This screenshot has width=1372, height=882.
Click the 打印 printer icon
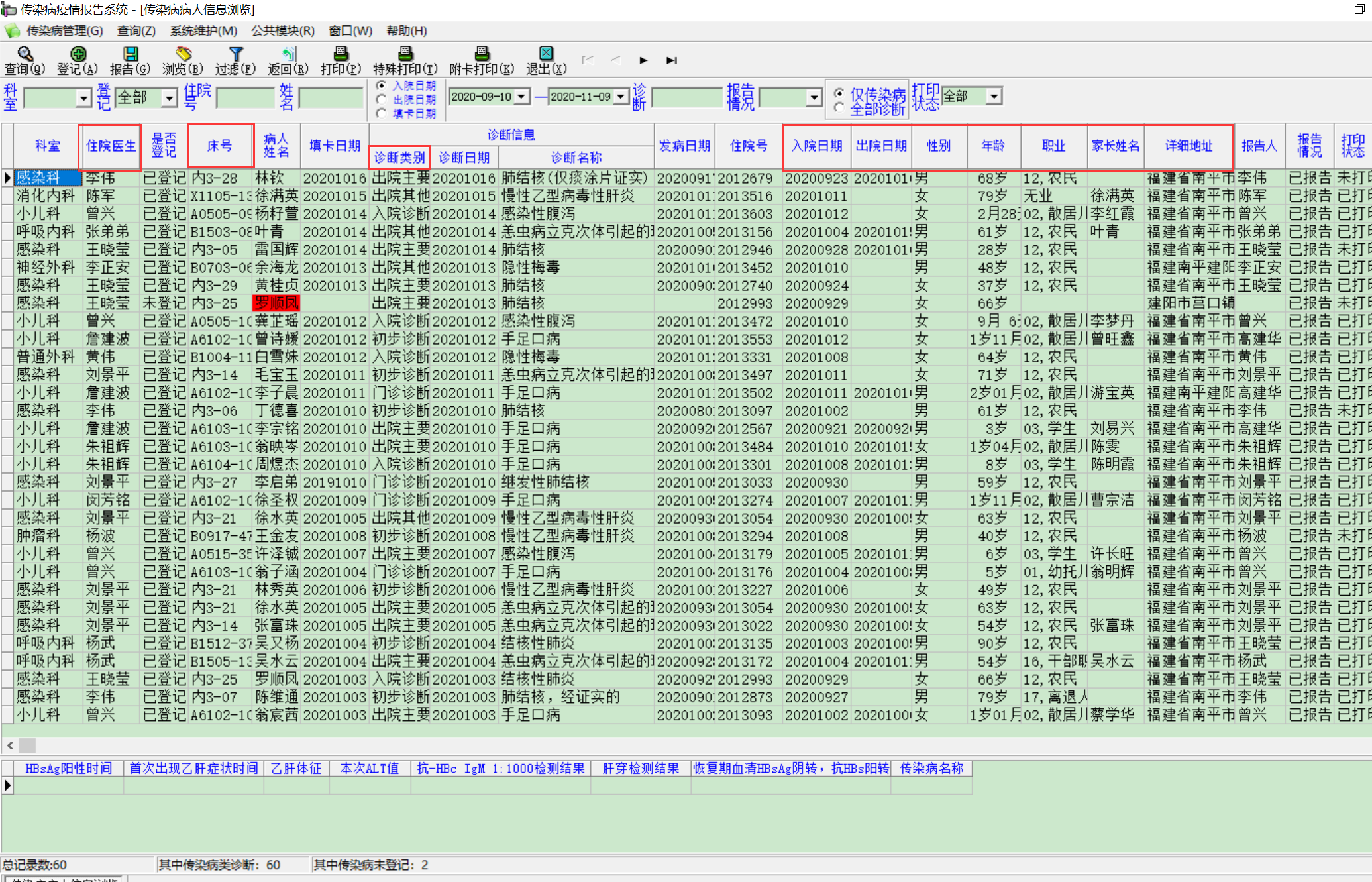pos(341,54)
